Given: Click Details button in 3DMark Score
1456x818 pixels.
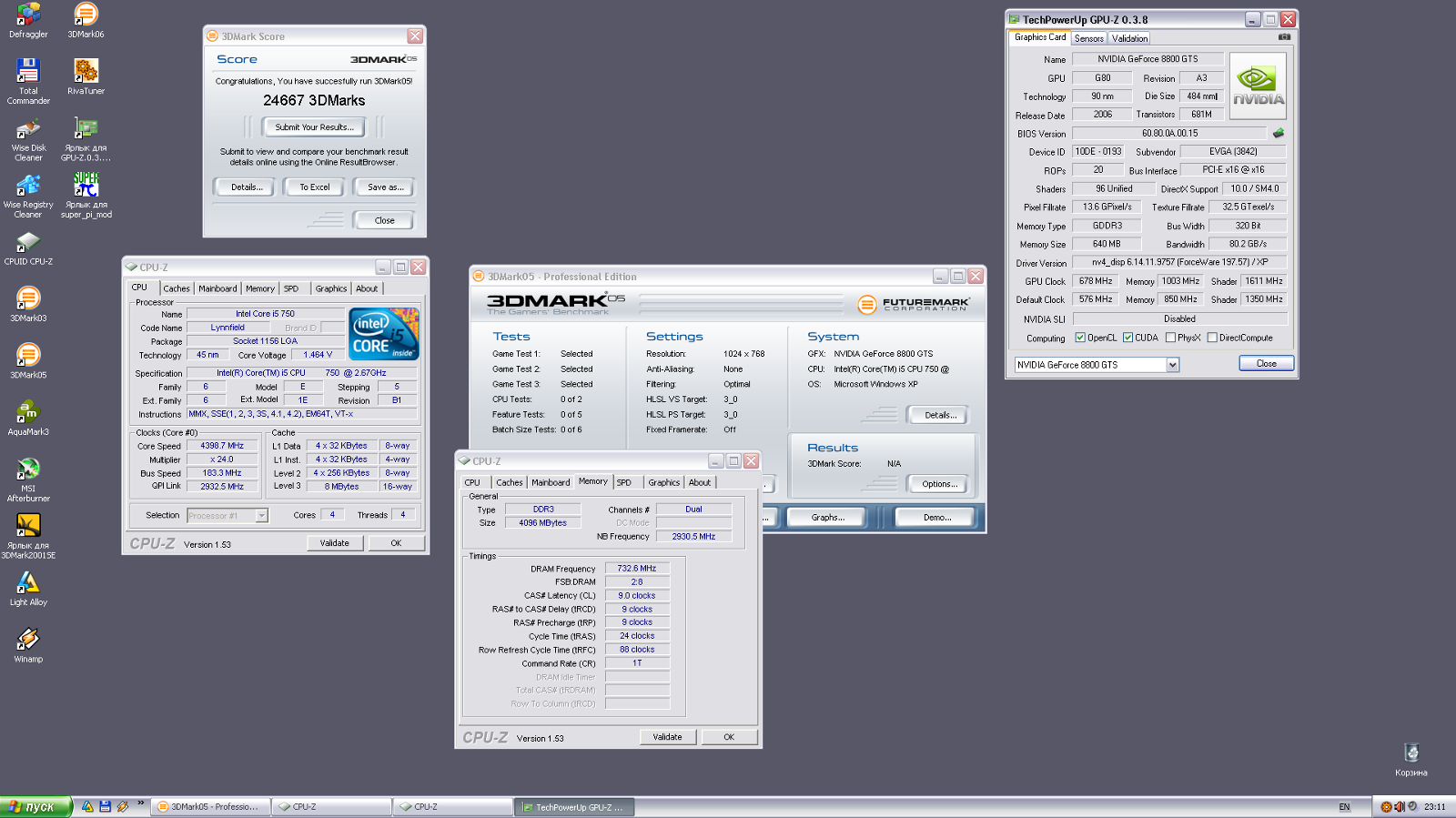Looking at the screenshot, I should [244, 187].
